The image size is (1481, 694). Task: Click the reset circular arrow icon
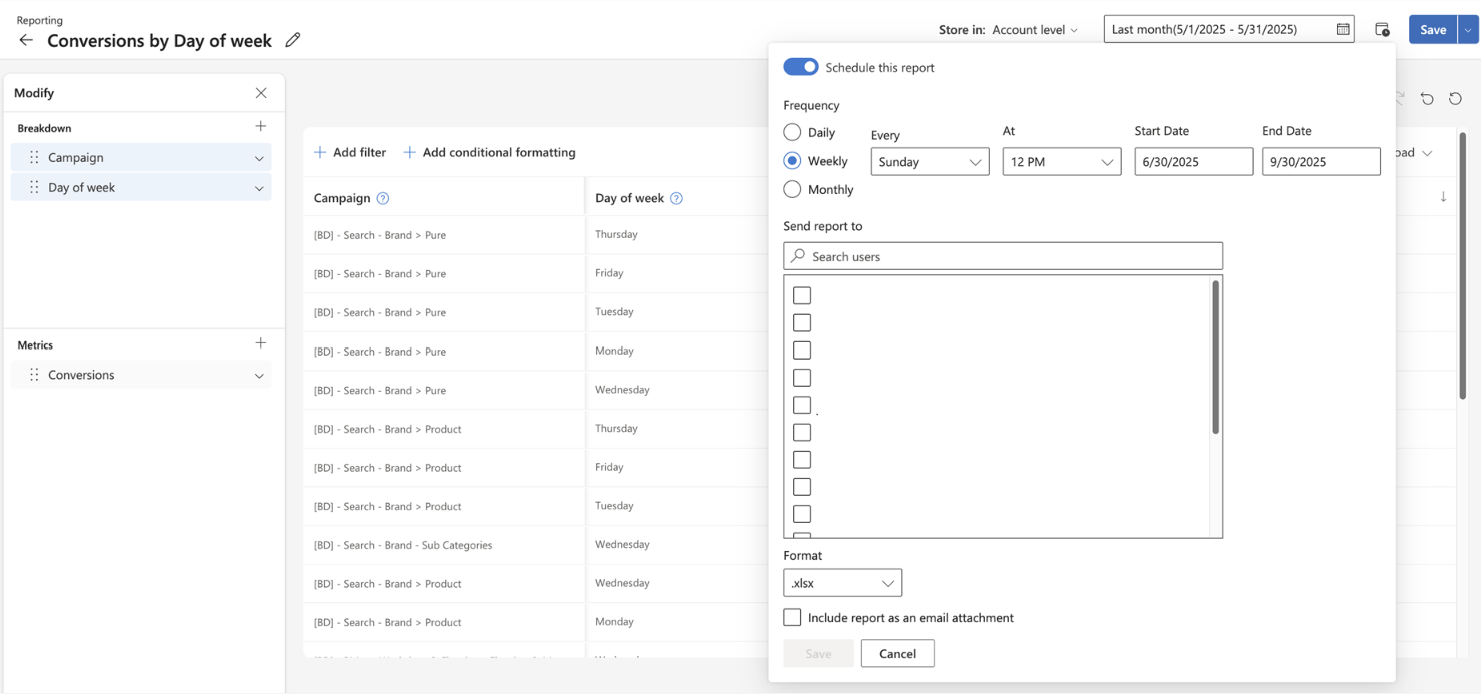click(x=1455, y=98)
